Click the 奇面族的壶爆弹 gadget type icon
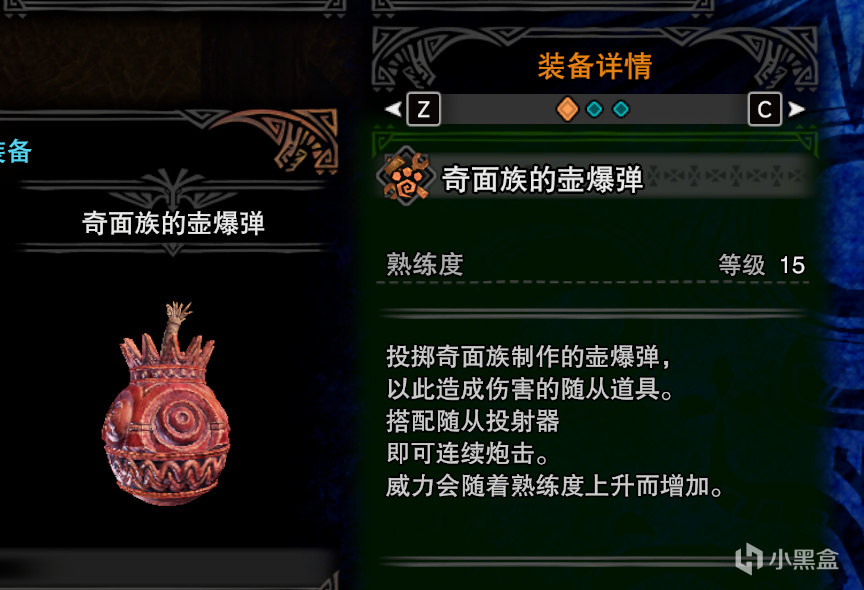This screenshot has width=864, height=590. [406, 177]
